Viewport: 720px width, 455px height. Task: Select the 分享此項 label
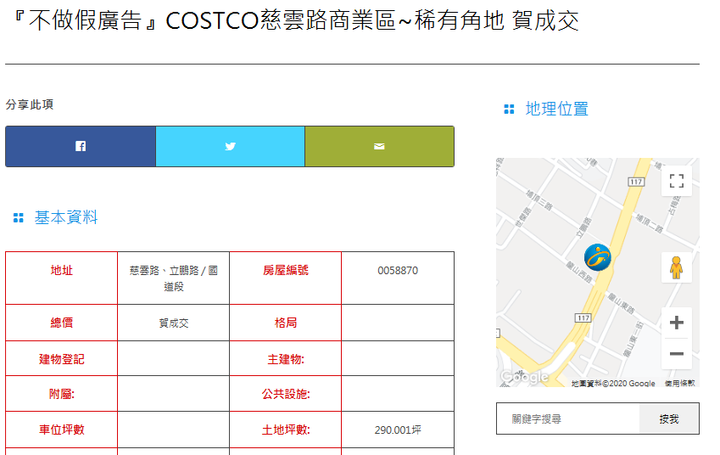click(29, 104)
